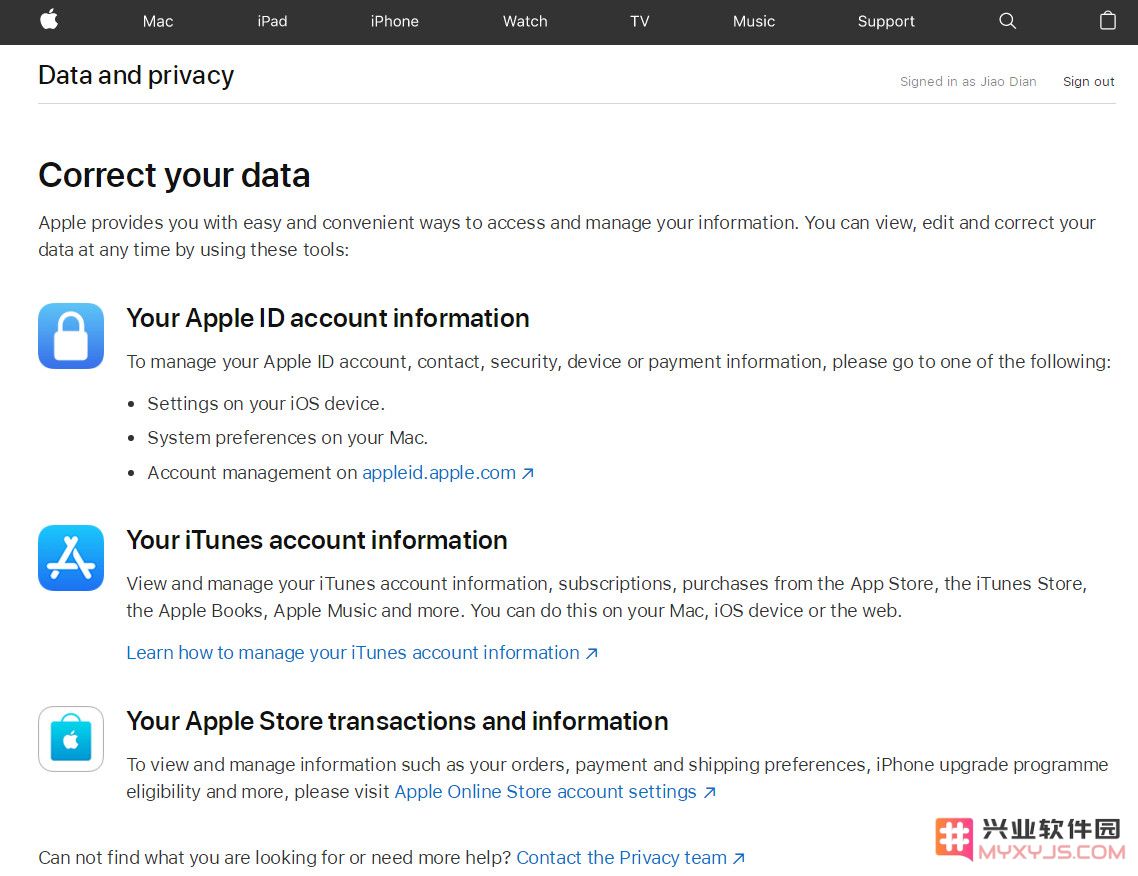This screenshot has width=1138, height=876.
Task: Open the TV menu item
Action: click(x=639, y=21)
